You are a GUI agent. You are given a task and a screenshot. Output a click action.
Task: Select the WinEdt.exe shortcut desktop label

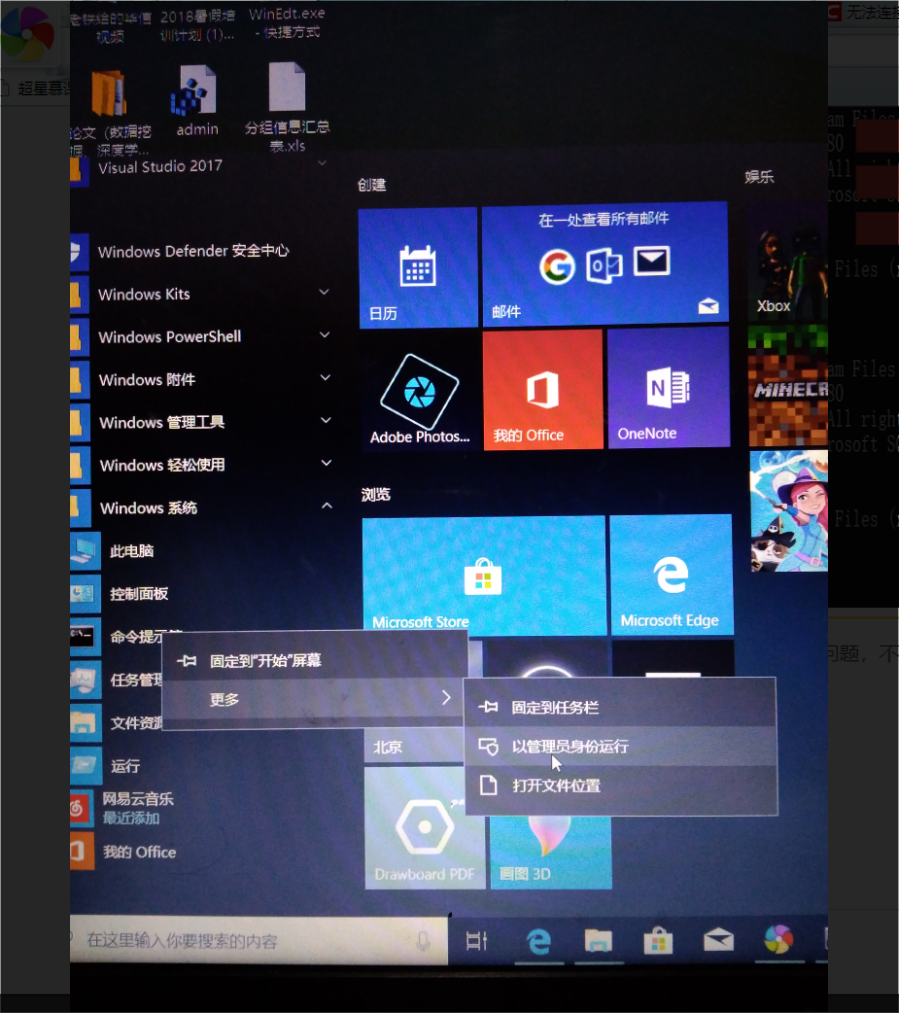(287, 23)
